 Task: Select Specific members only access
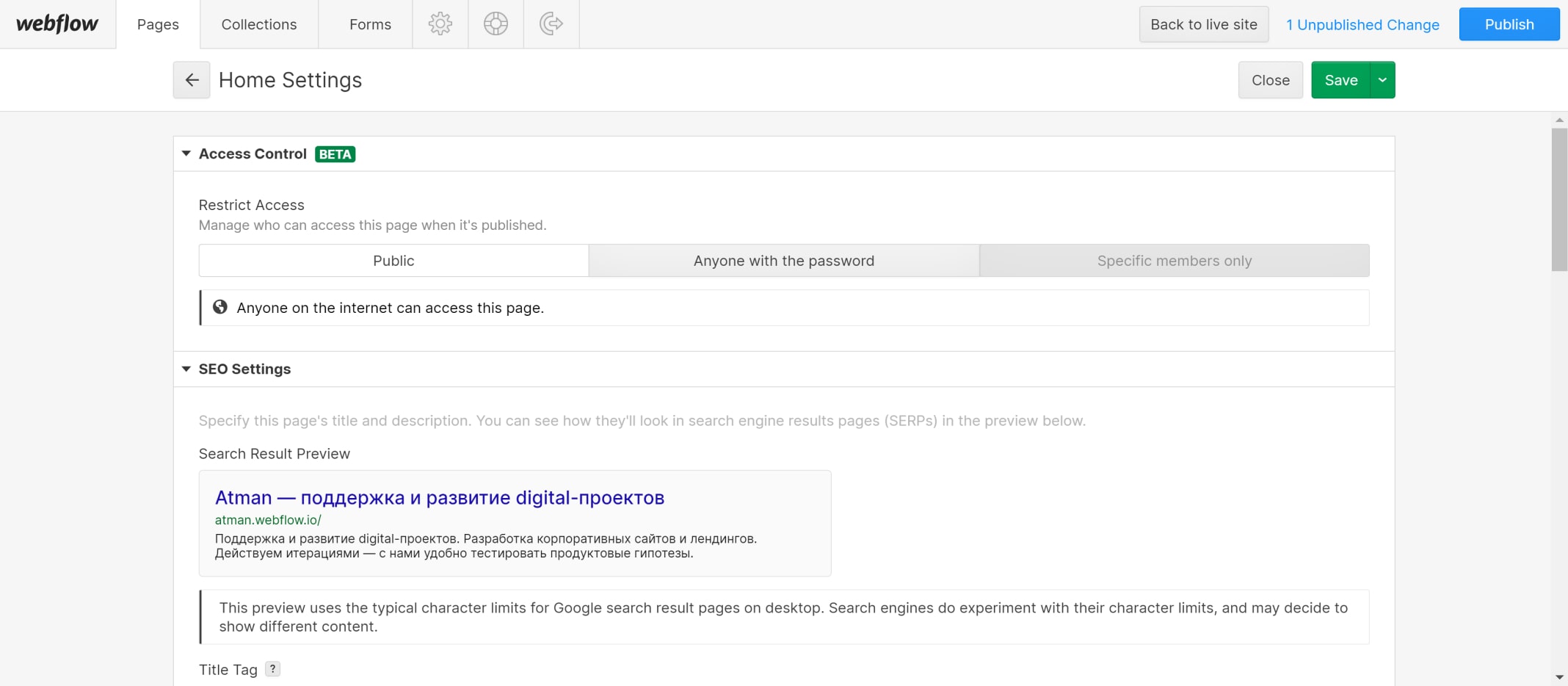(1174, 261)
